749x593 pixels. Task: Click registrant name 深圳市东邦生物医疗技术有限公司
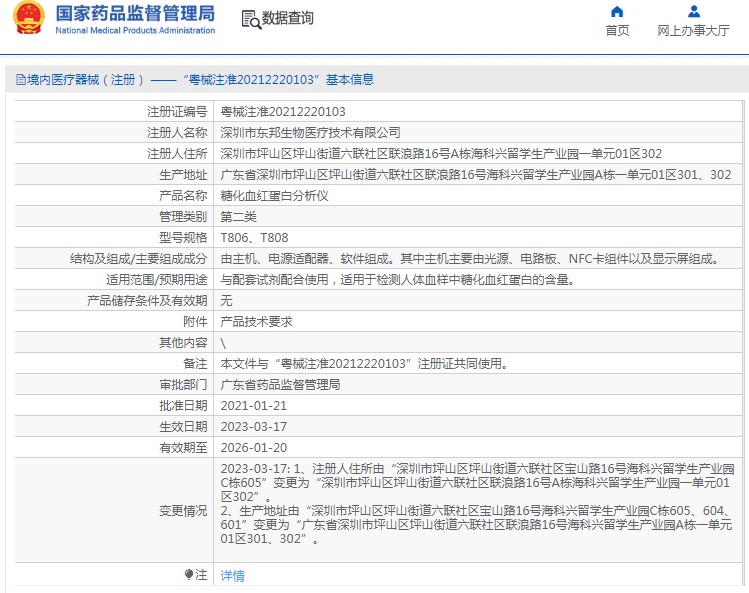(x=310, y=132)
